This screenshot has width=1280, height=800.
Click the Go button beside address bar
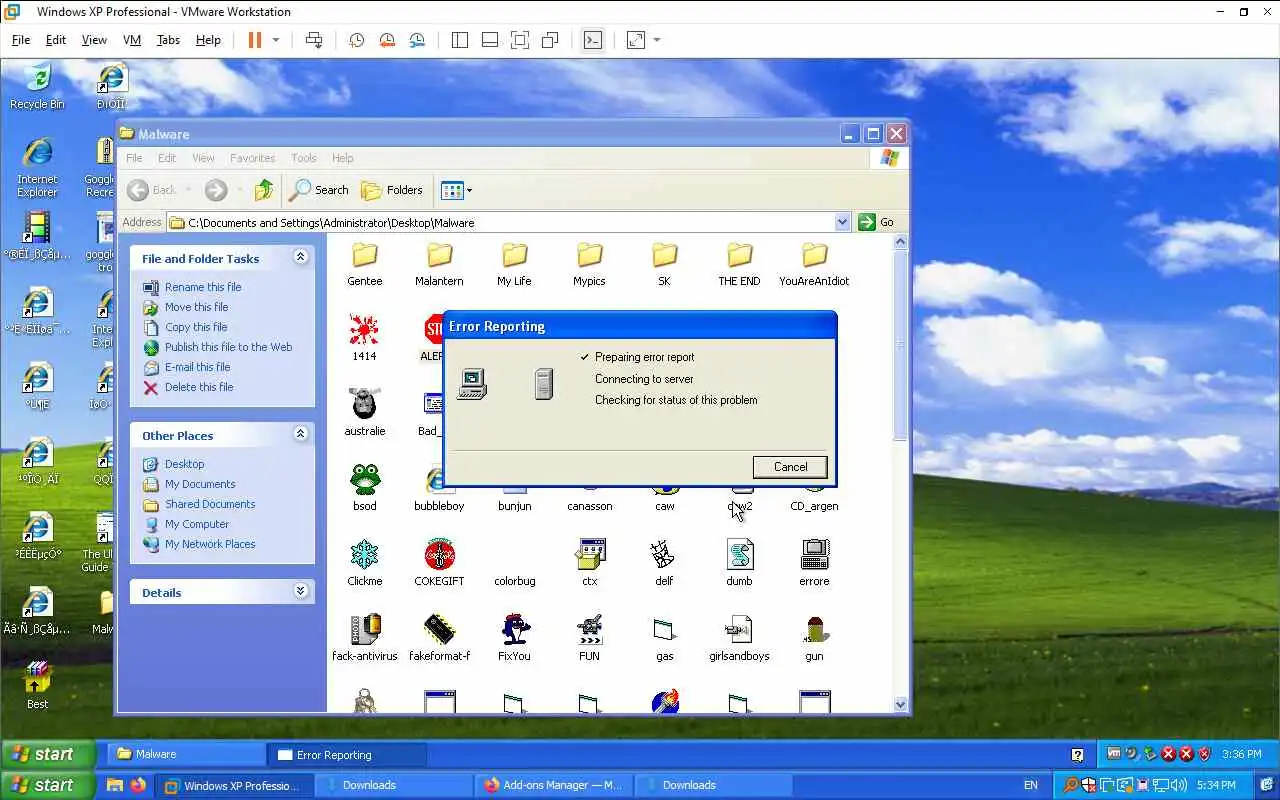876,222
